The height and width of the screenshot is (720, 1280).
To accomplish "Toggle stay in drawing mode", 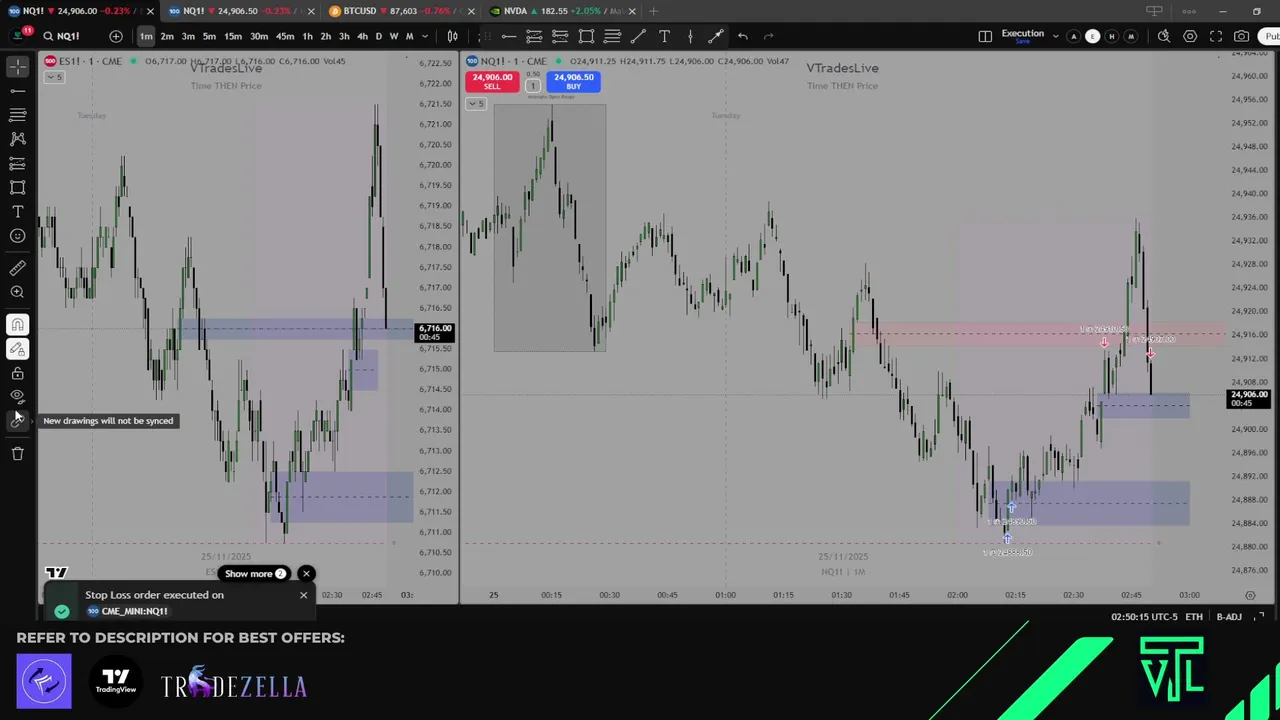I will (x=18, y=349).
